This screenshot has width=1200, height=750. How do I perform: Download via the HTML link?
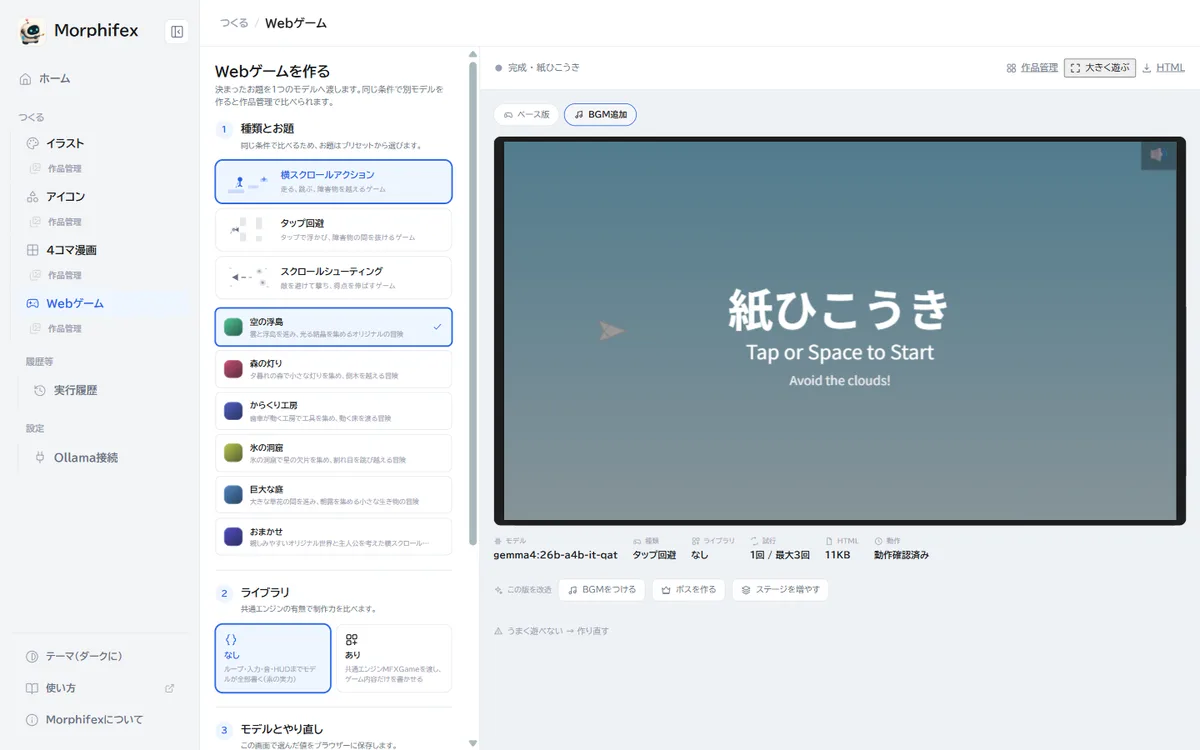tap(1163, 68)
